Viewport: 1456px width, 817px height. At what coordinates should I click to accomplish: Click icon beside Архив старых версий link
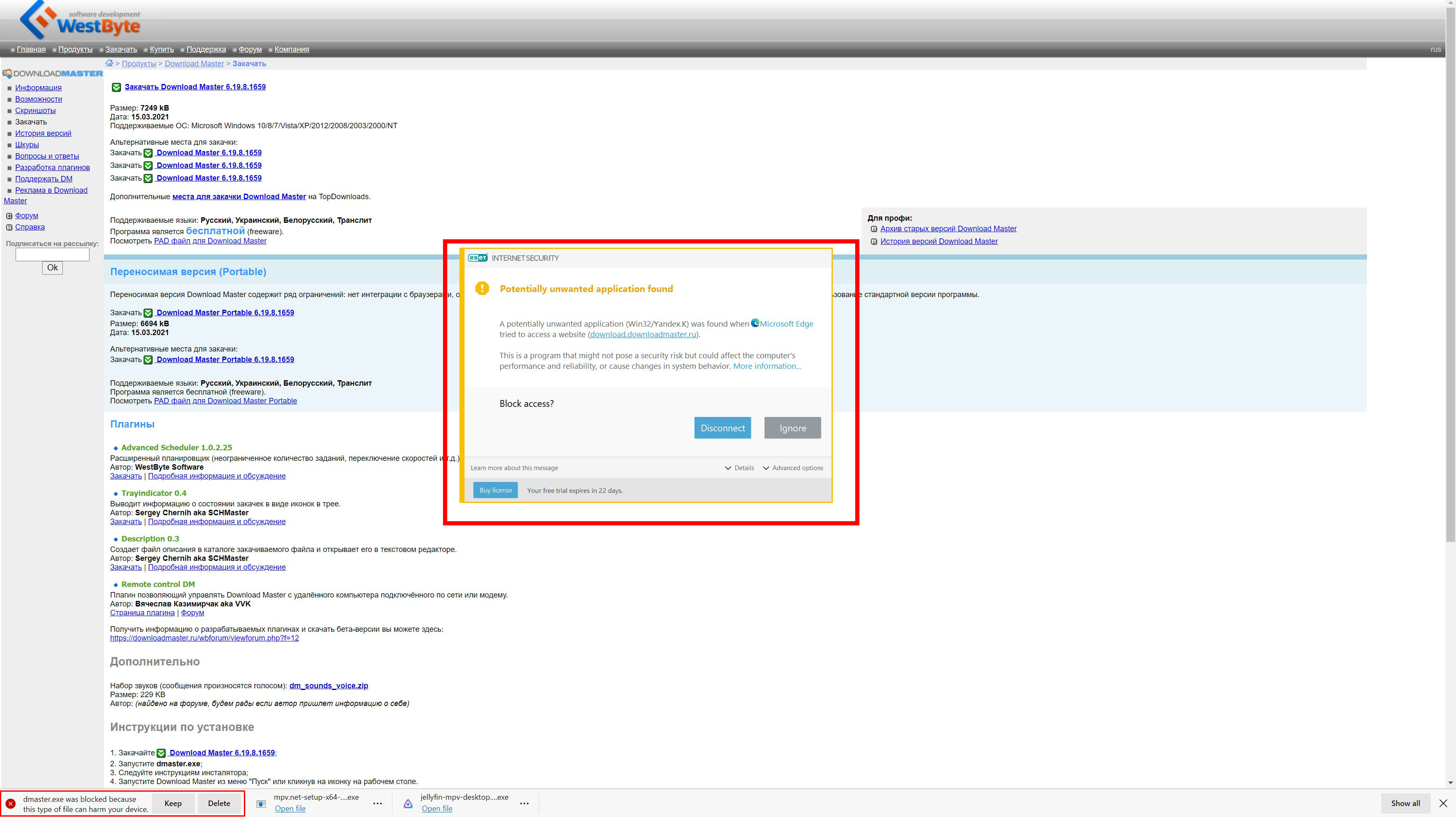point(874,229)
